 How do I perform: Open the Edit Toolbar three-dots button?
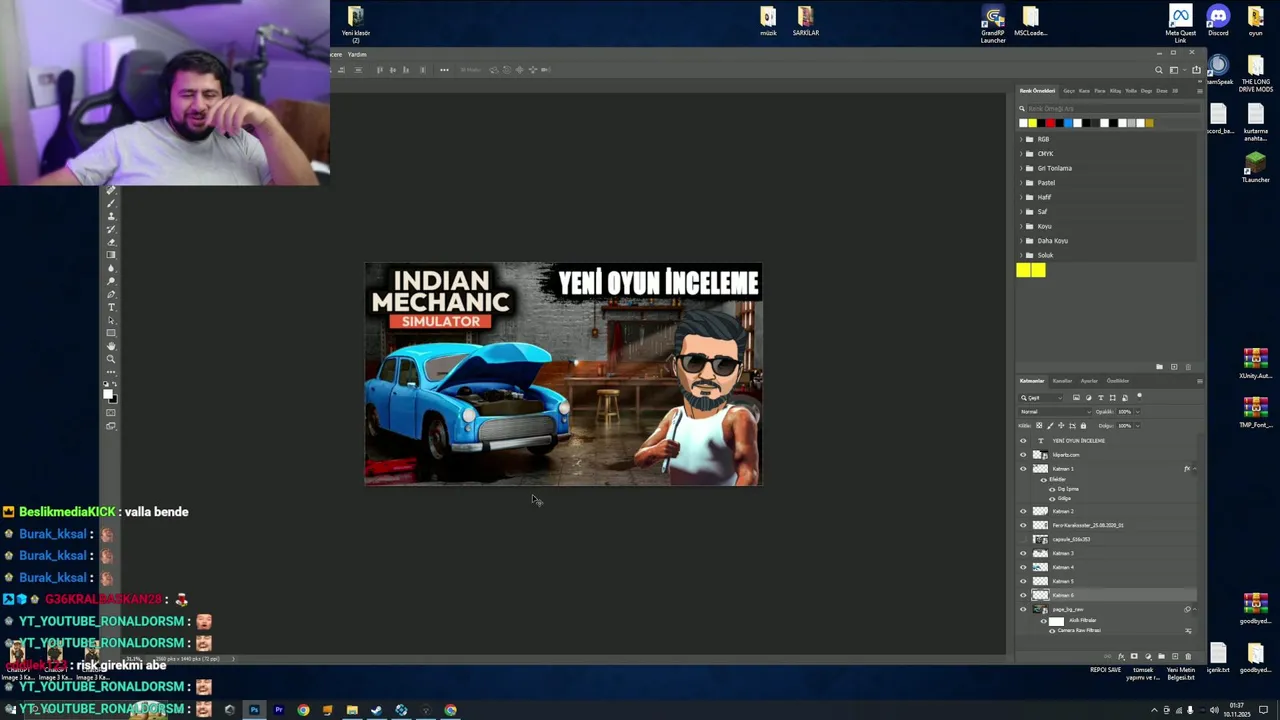click(111, 371)
